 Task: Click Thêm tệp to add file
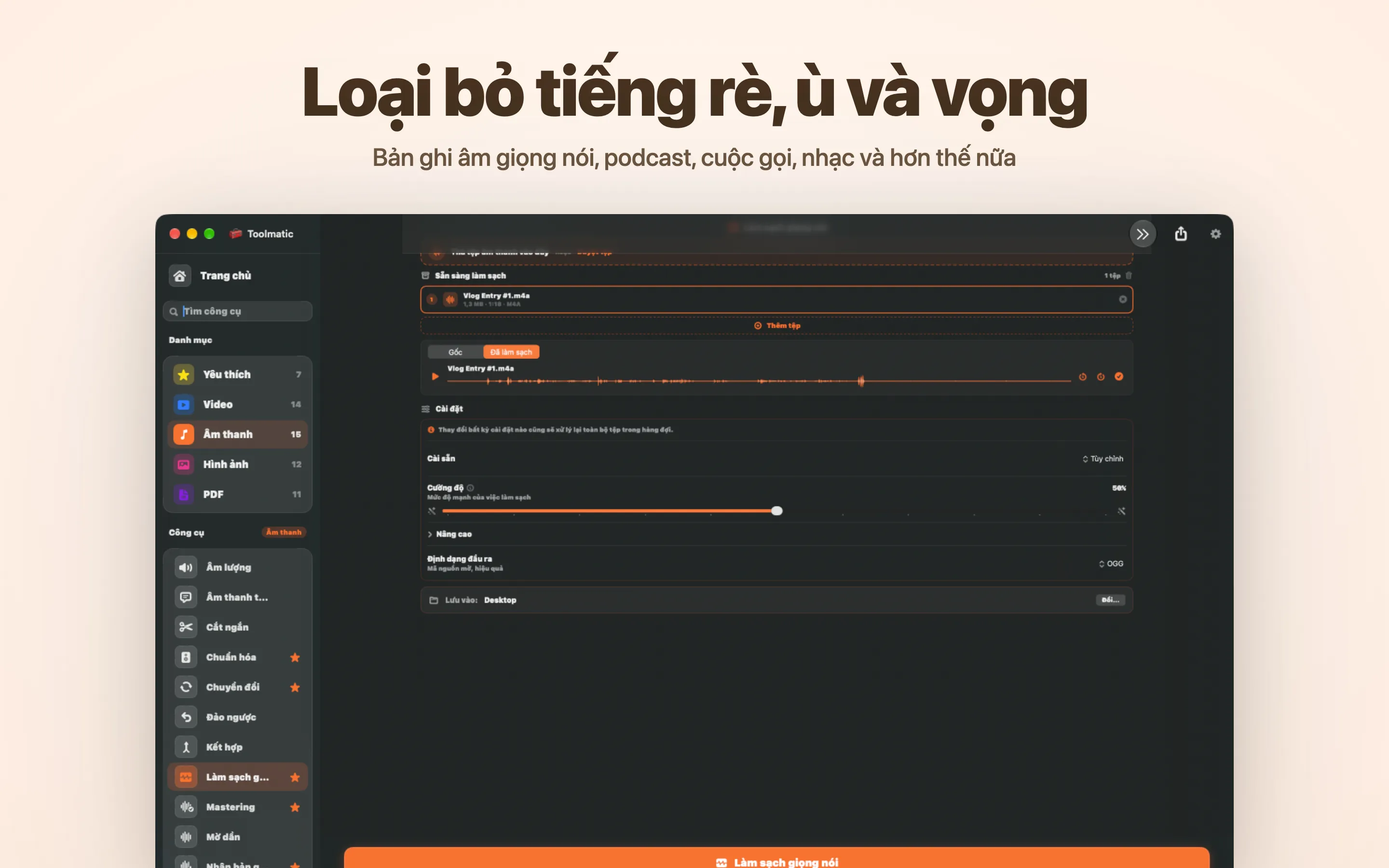click(776, 325)
